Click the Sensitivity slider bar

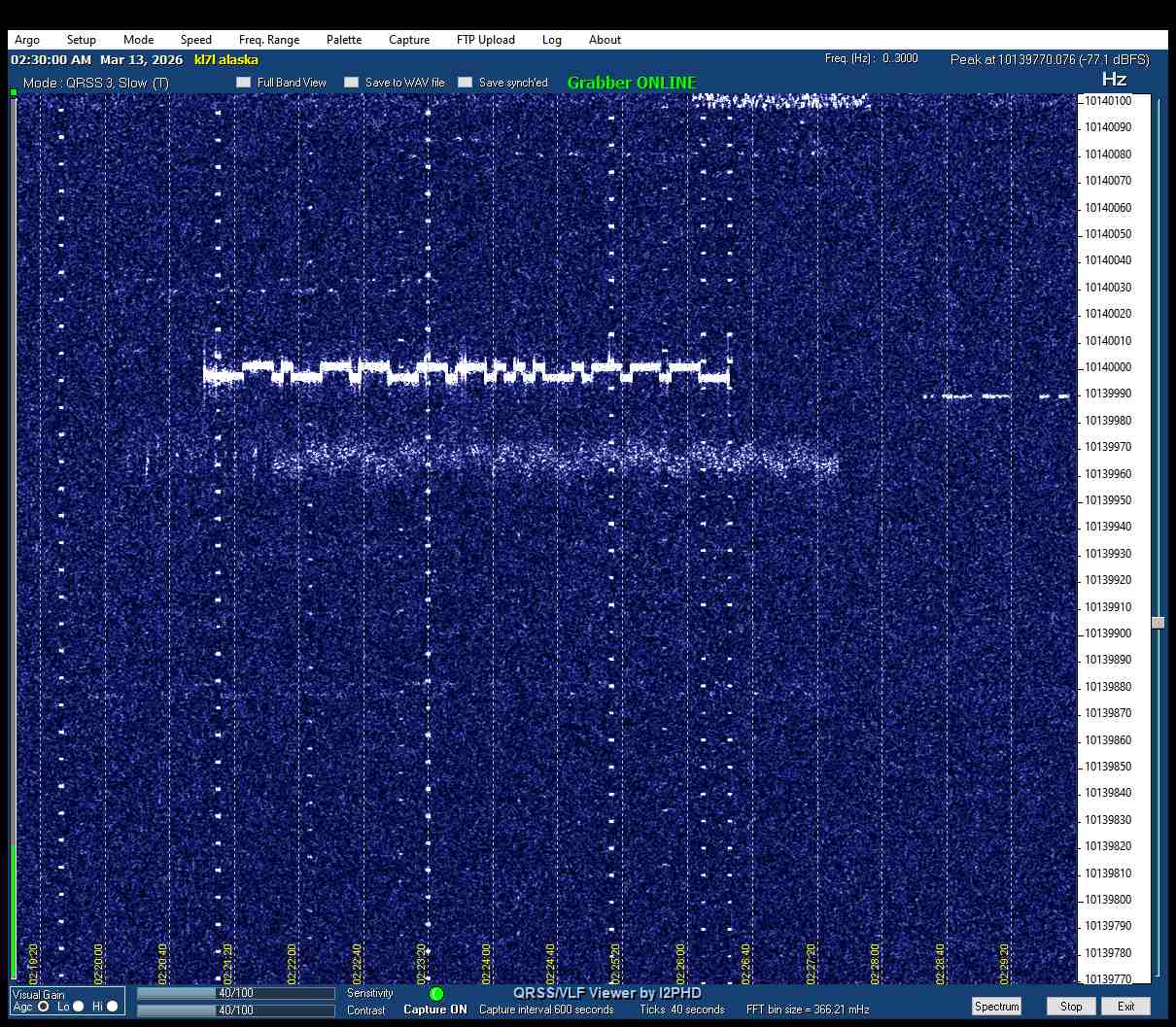click(x=235, y=993)
